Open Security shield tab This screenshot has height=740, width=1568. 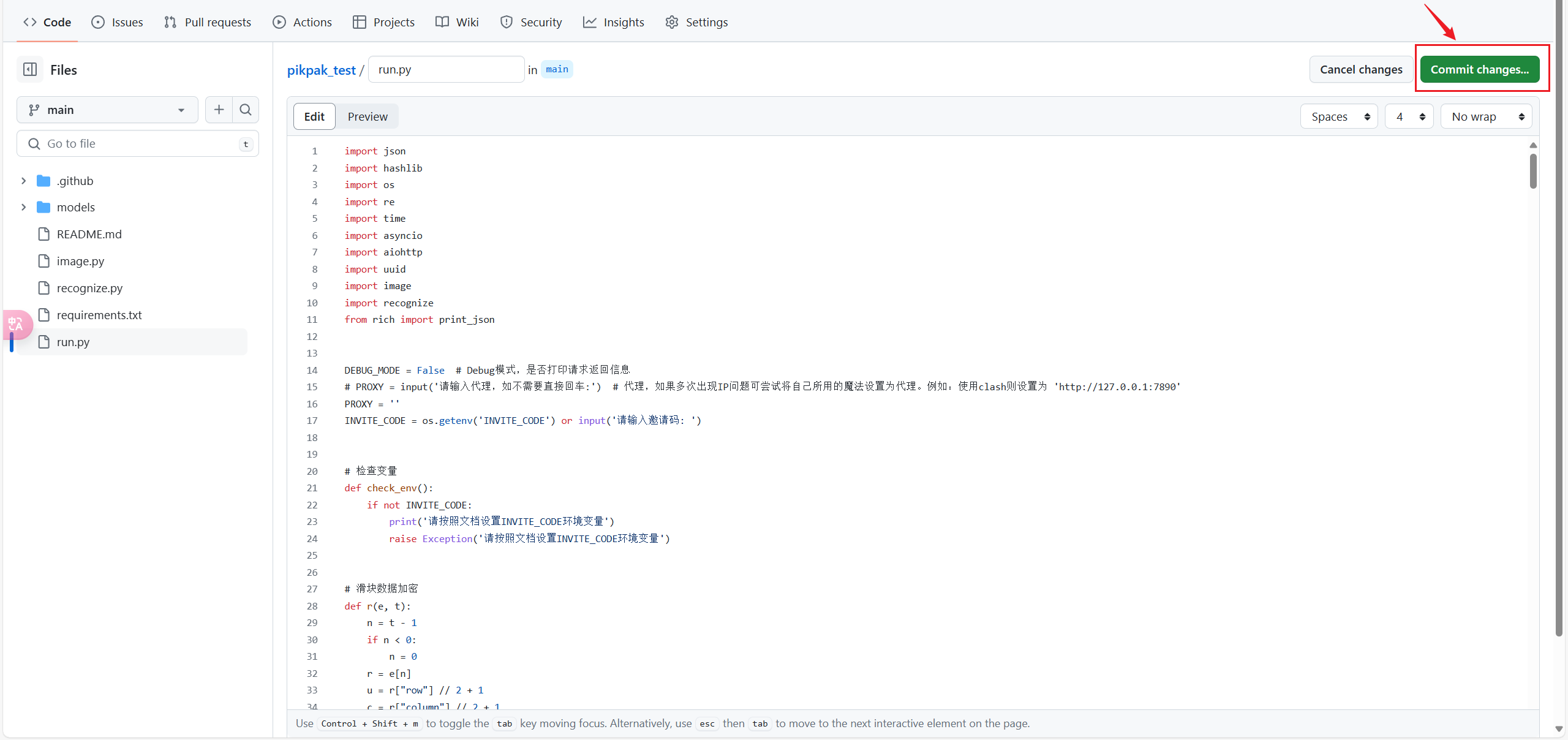coord(531,22)
